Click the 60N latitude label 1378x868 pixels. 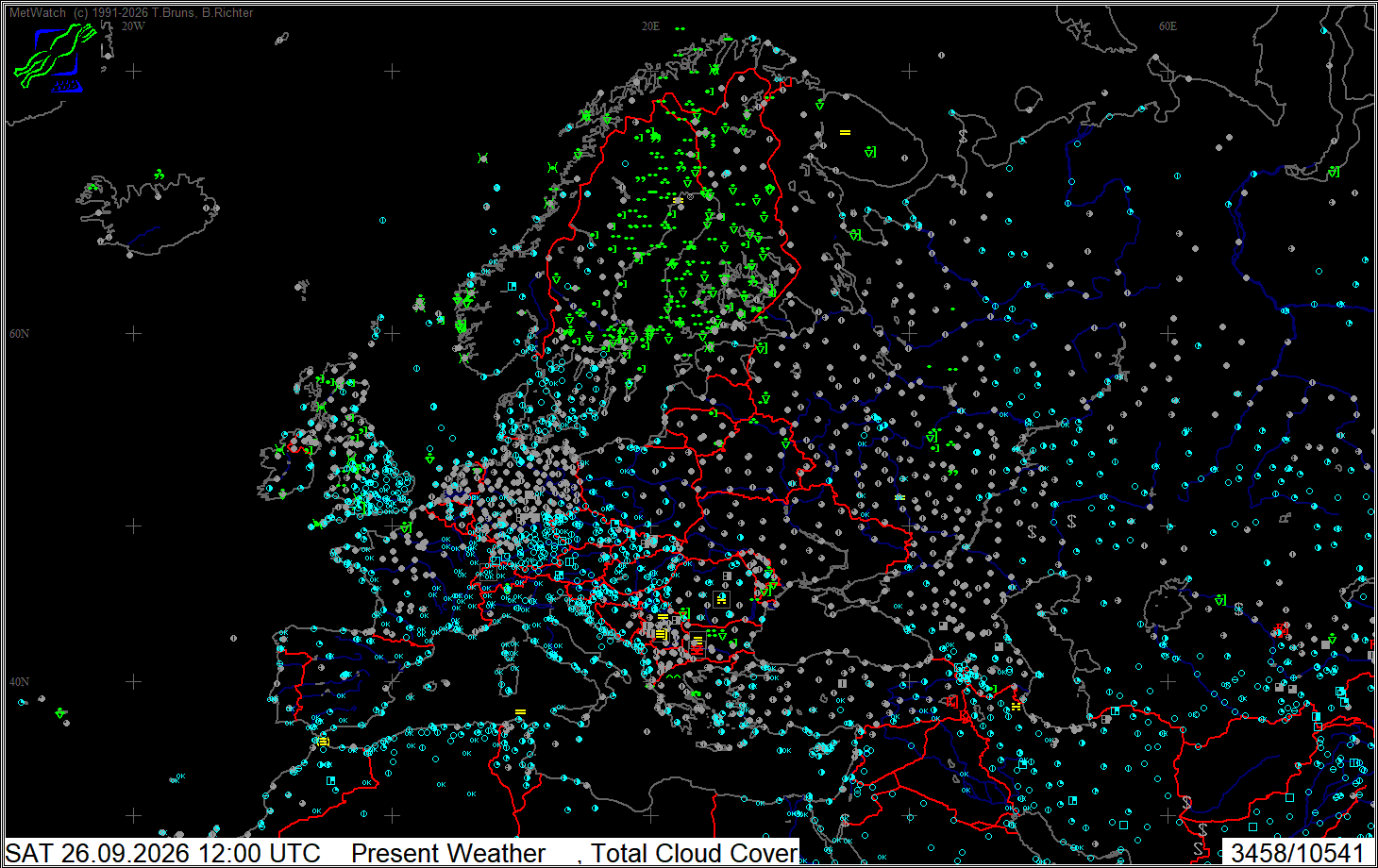19,334
